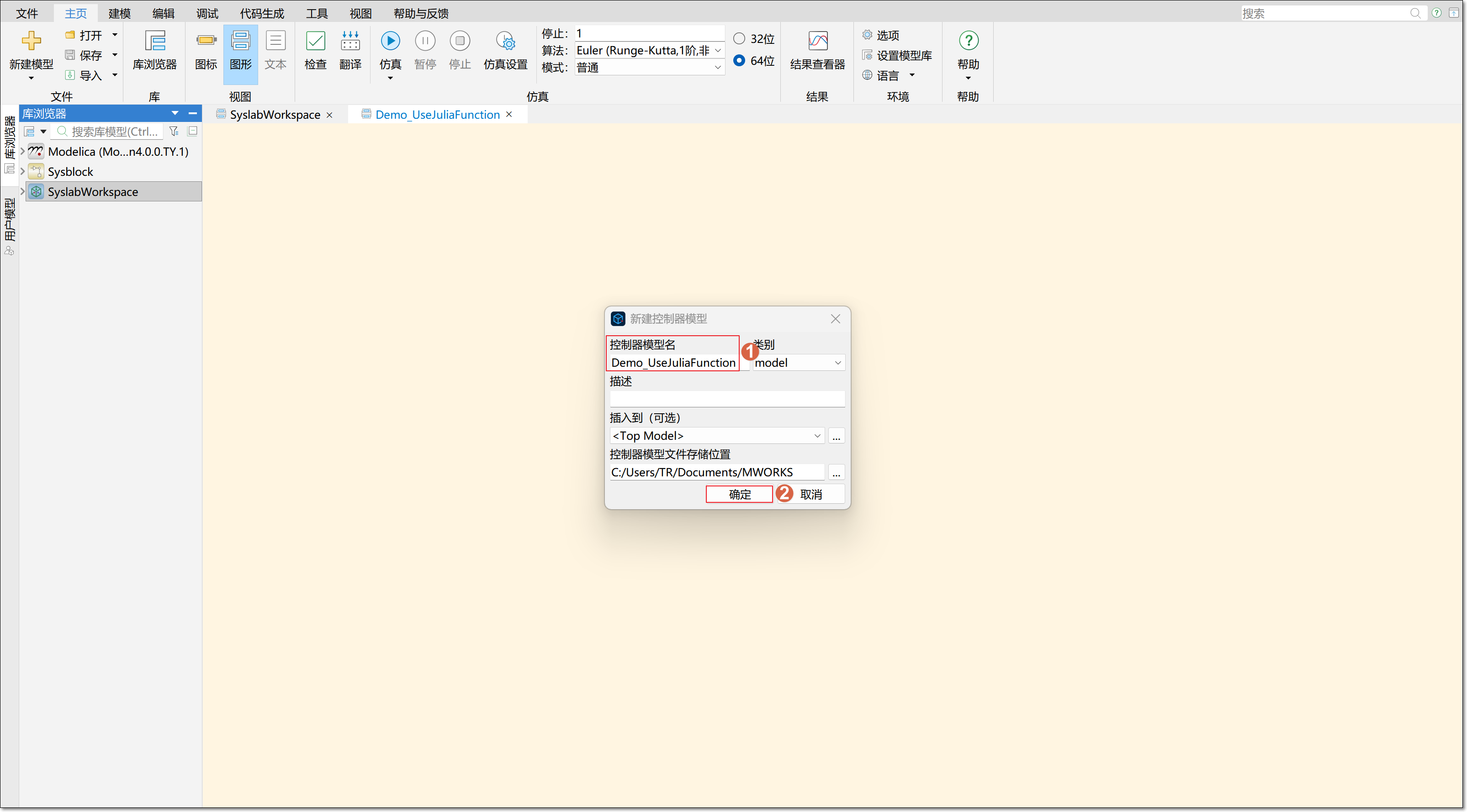Open the 类别 model dropdown in dialog
1467x812 pixels.
pos(799,363)
